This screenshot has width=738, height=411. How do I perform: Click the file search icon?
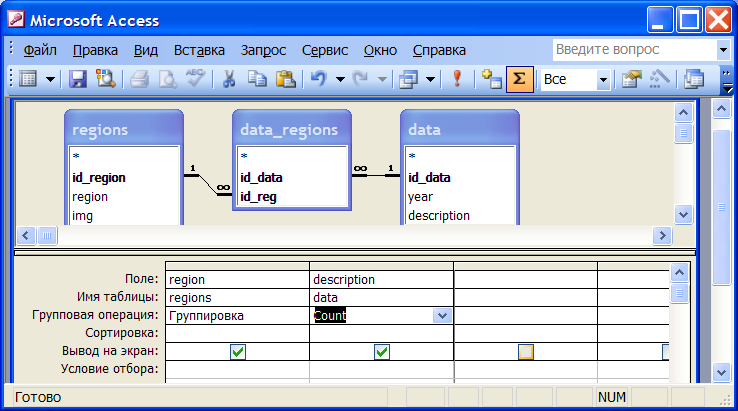106,79
